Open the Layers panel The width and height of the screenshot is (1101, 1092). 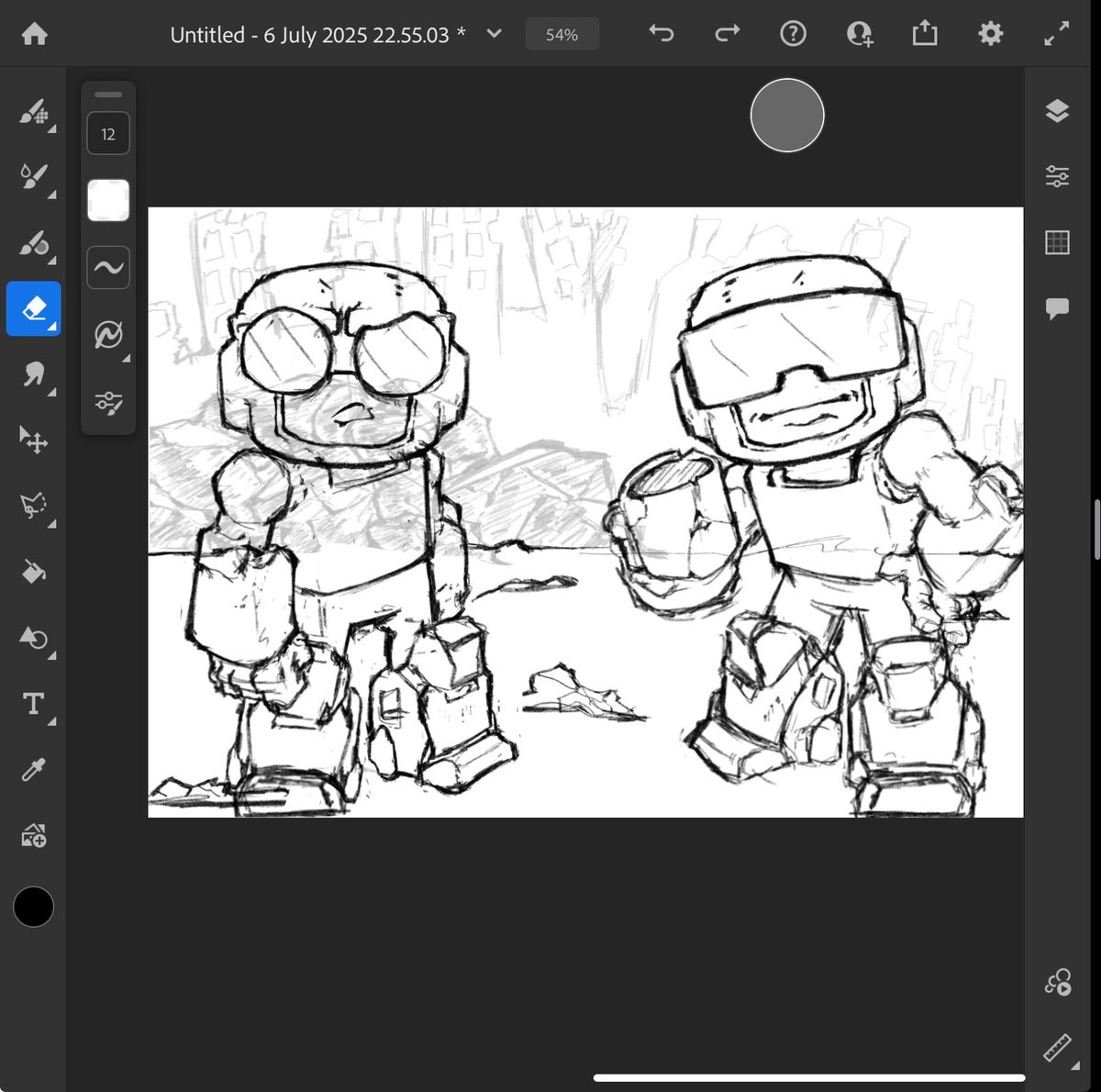coord(1057,110)
